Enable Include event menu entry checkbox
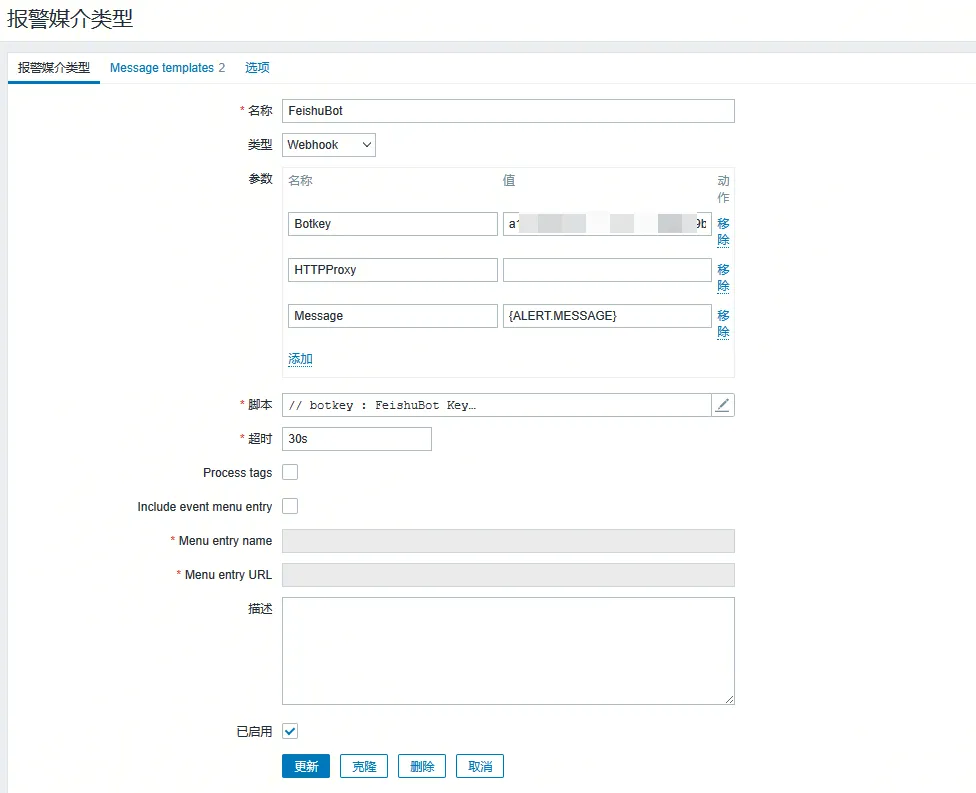Screen dimensions: 976x793 290,506
